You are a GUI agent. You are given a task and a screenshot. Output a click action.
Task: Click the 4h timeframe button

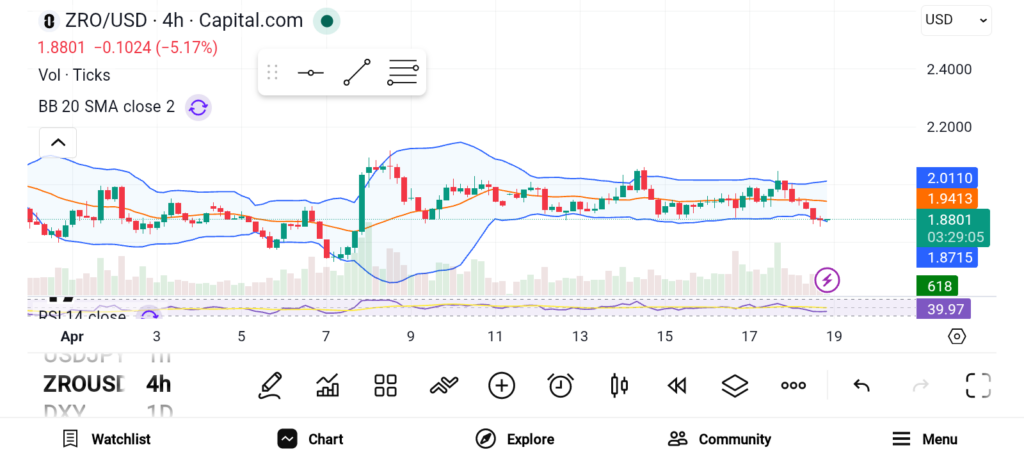158,384
